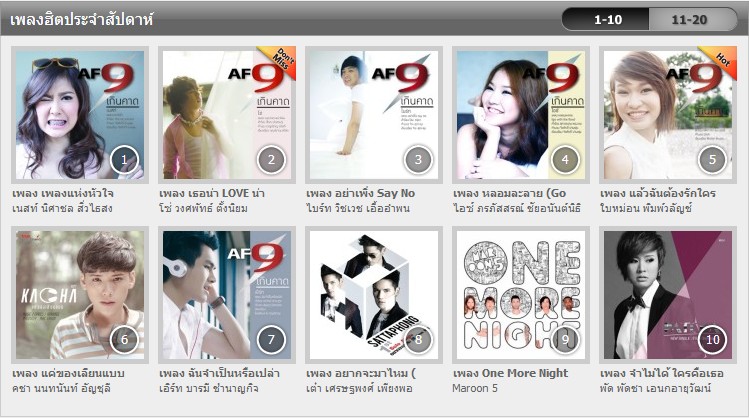Open the Kacha album cover ranked 6
This screenshot has height=418, width=749.
(80, 295)
